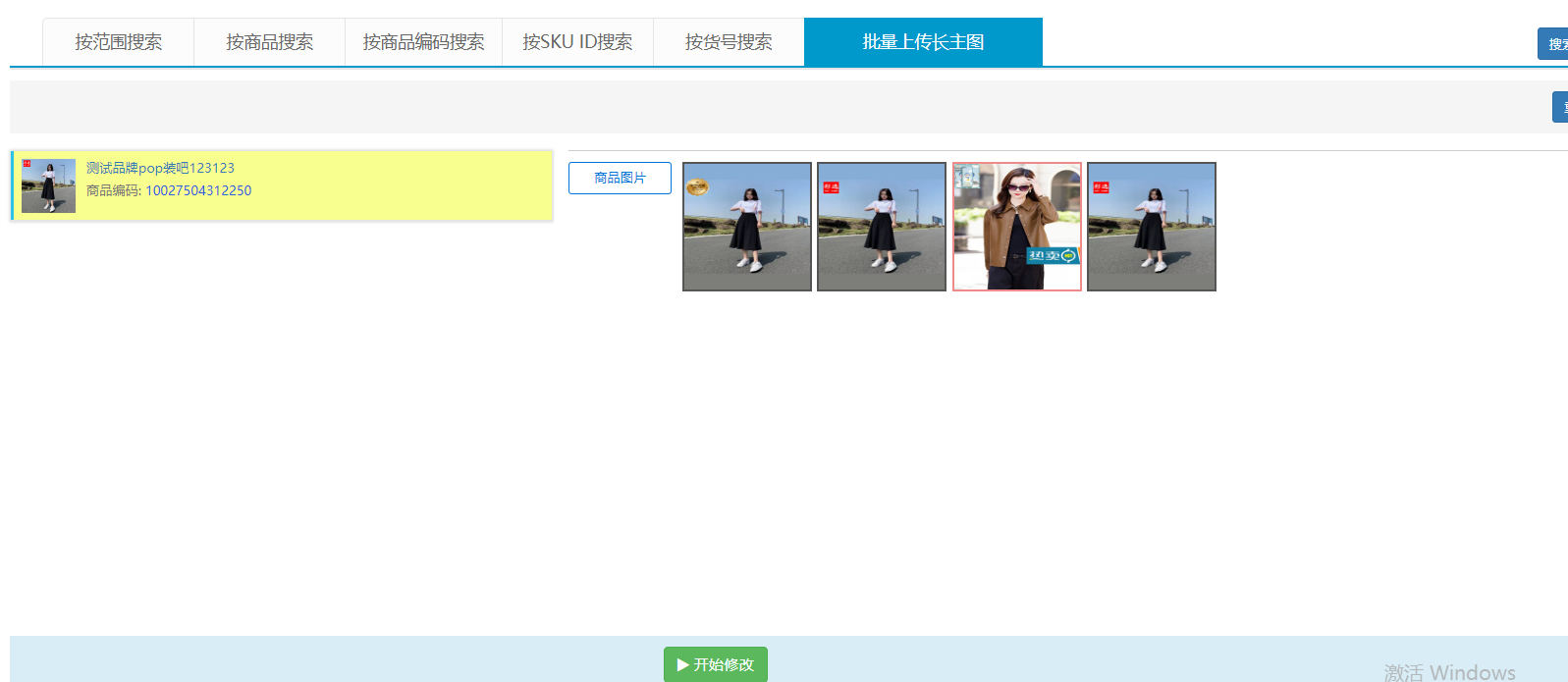Image resolution: width=1568 pixels, height=682 pixels.
Task: Click the 商品图片 button
Action: point(620,178)
